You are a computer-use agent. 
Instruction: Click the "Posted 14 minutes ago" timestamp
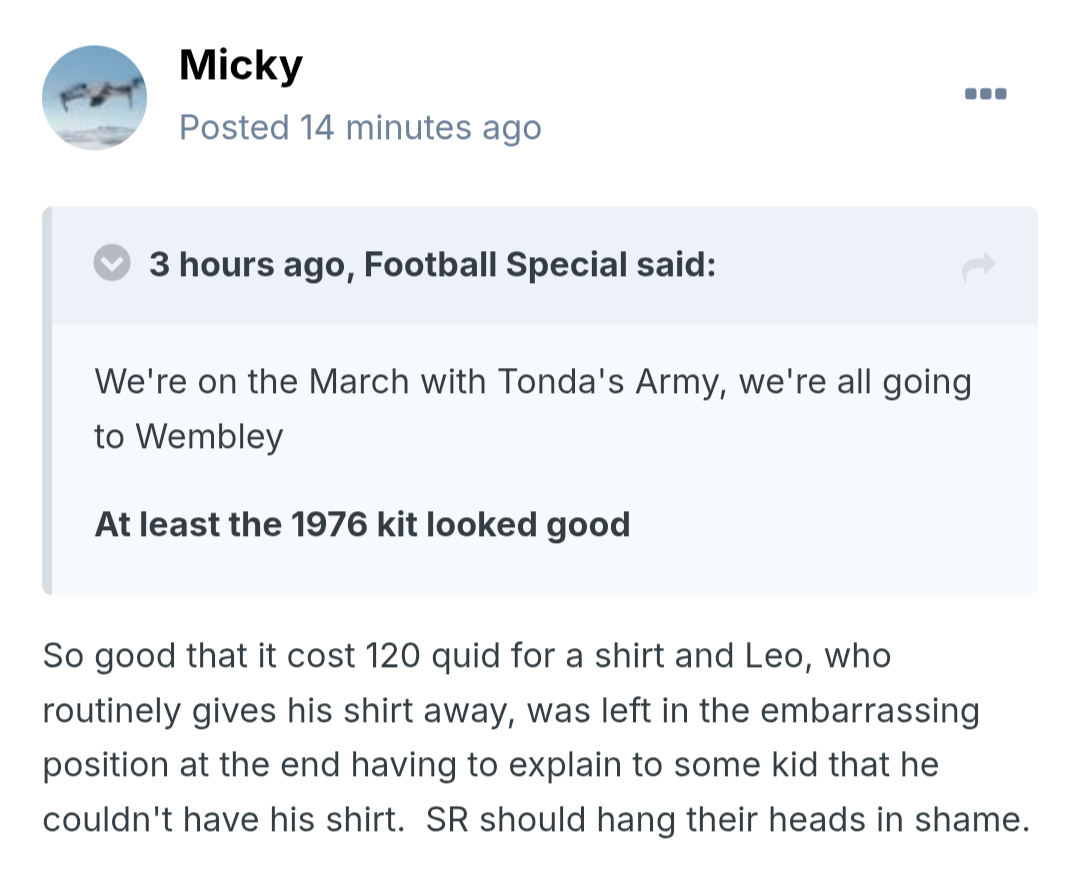360,128
